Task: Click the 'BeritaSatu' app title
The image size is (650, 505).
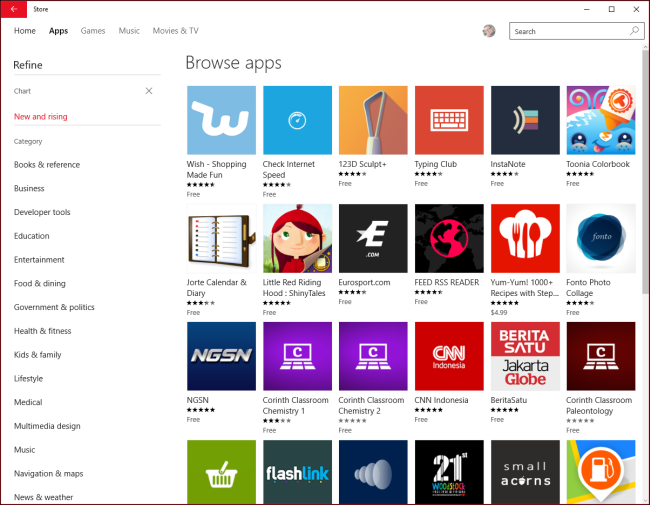Action: coord(509,400)
